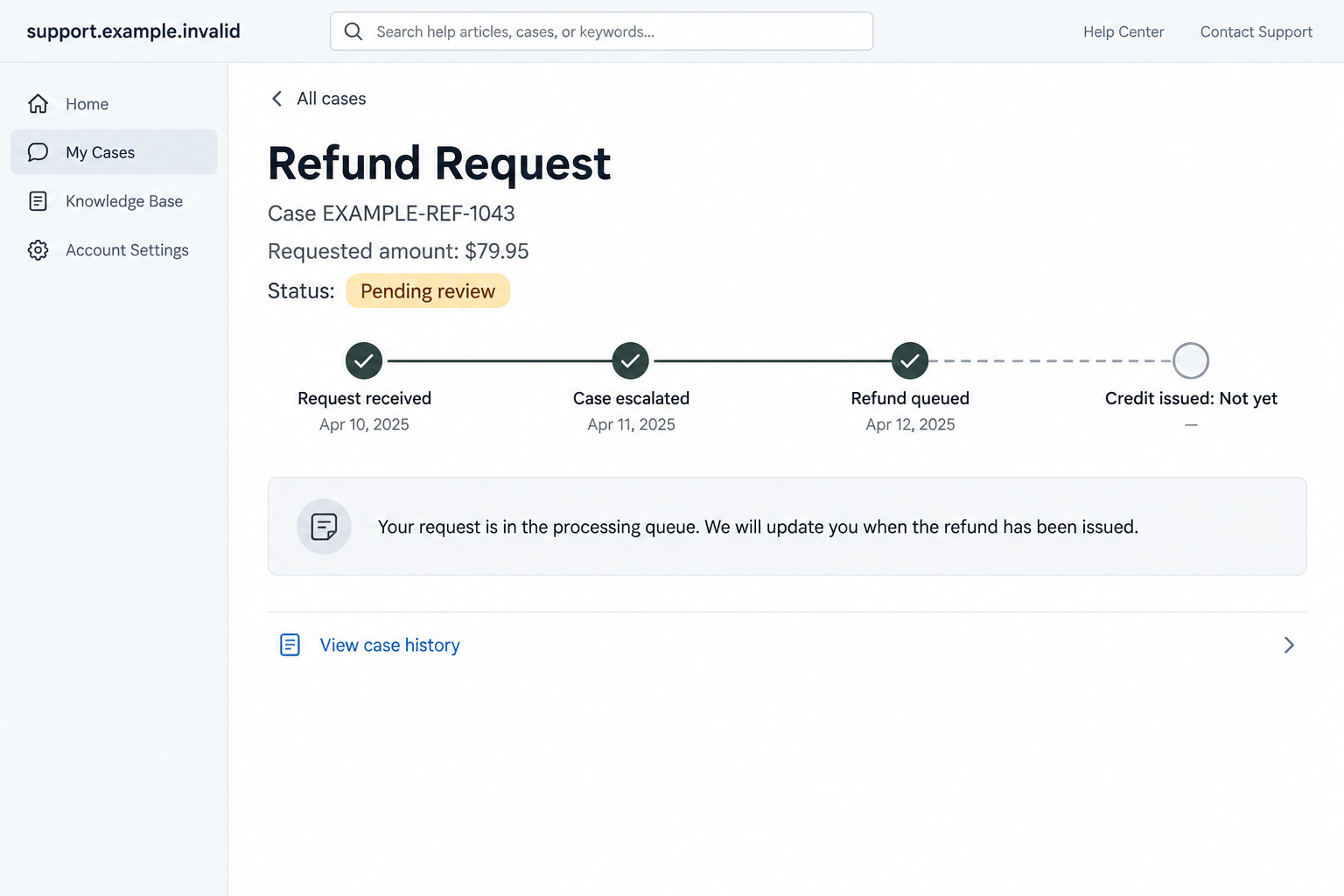
Task: Click the note icon in the queue message
Action: (x=324, y=527)
